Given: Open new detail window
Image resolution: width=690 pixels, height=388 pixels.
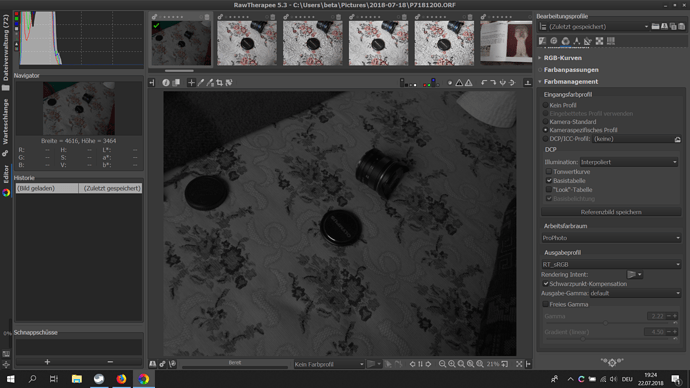Looking at the screenshot, I should 505,364.
